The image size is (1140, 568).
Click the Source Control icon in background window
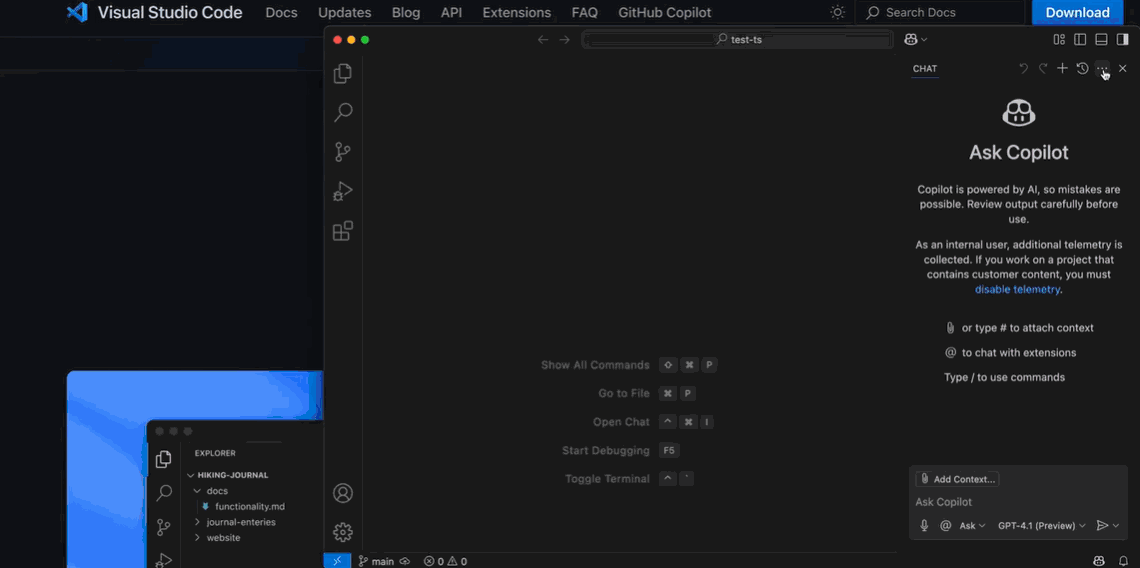pos(164,527)
